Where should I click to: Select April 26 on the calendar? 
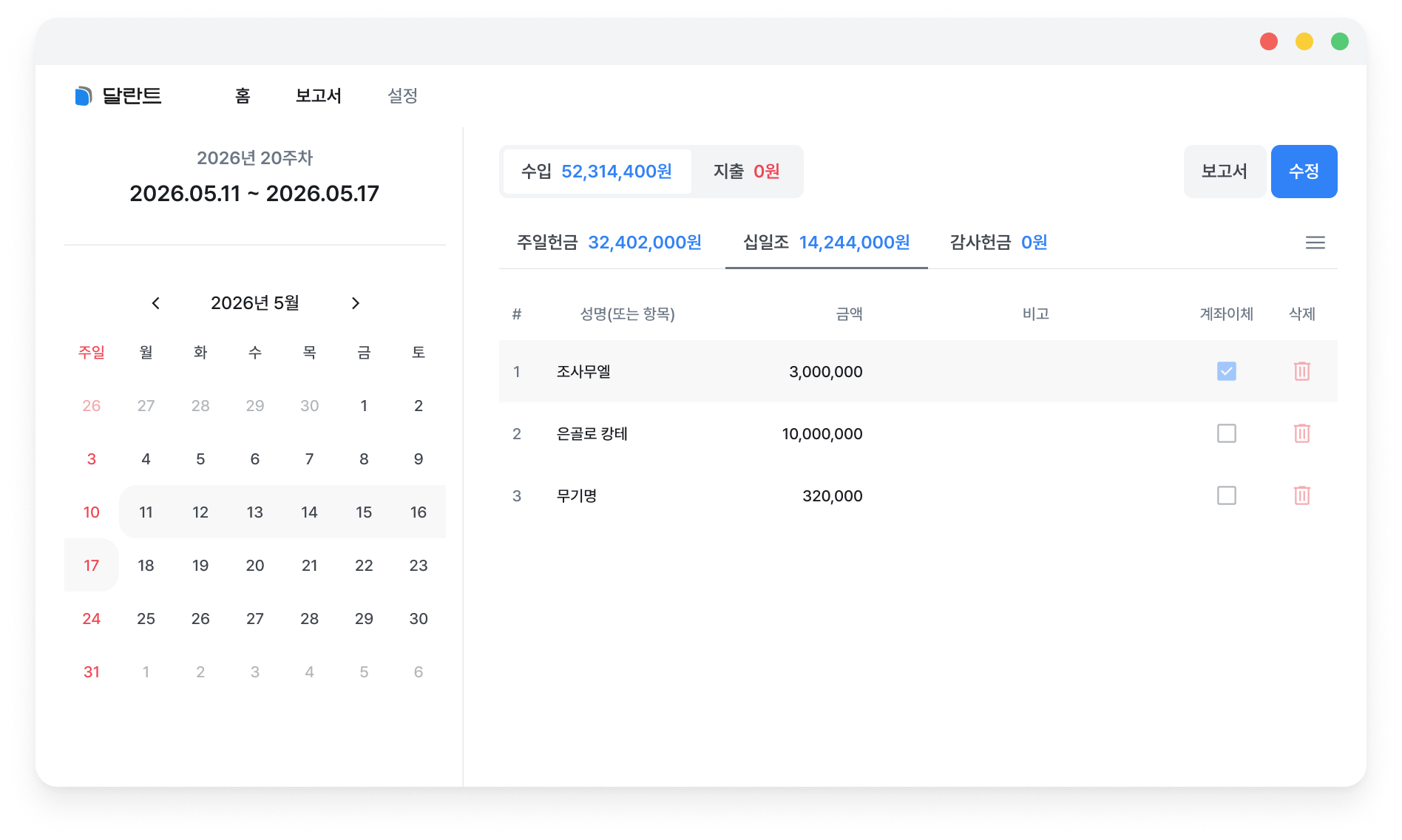pyautogui.click(x=91, y=406)
